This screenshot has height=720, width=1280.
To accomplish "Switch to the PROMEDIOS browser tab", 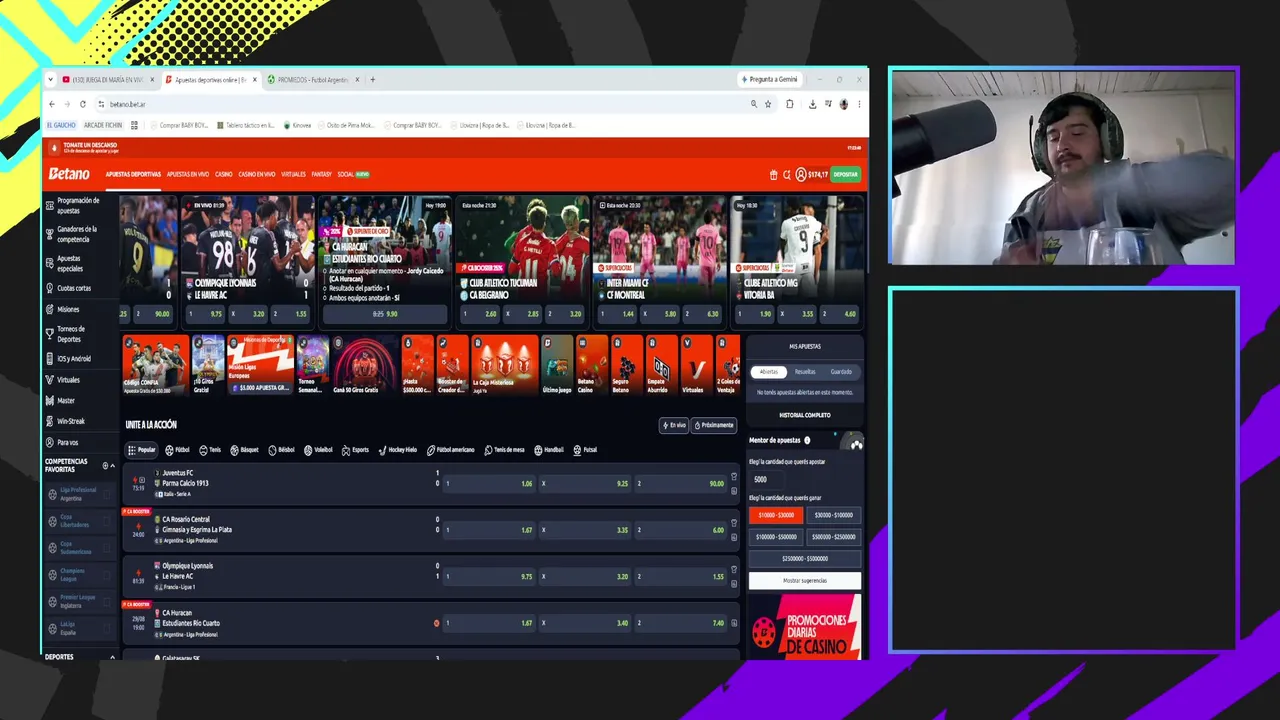I will 312,80.
